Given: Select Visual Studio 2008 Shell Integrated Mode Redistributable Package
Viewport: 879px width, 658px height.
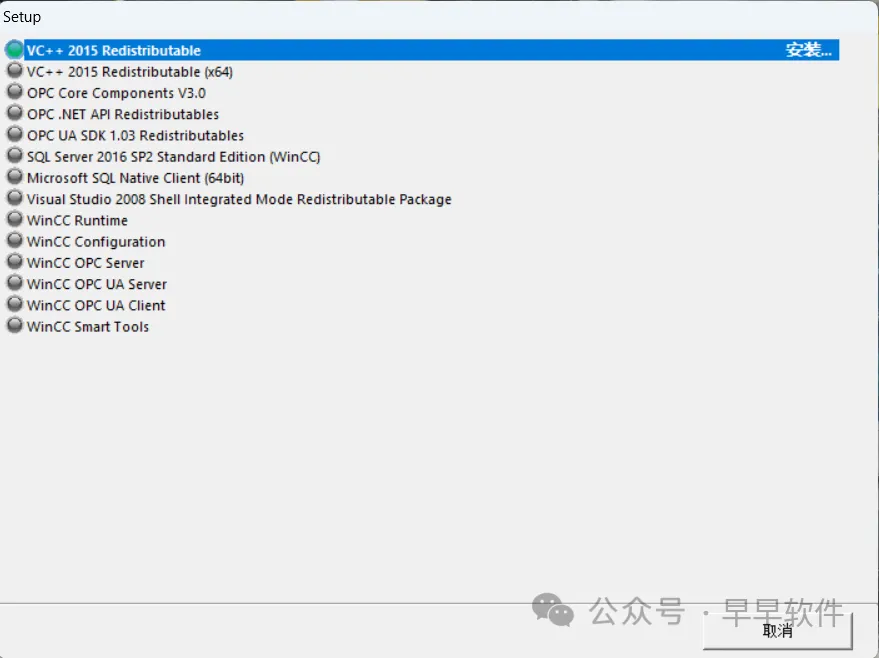Looking at the screenshot, I should point(239,200).
